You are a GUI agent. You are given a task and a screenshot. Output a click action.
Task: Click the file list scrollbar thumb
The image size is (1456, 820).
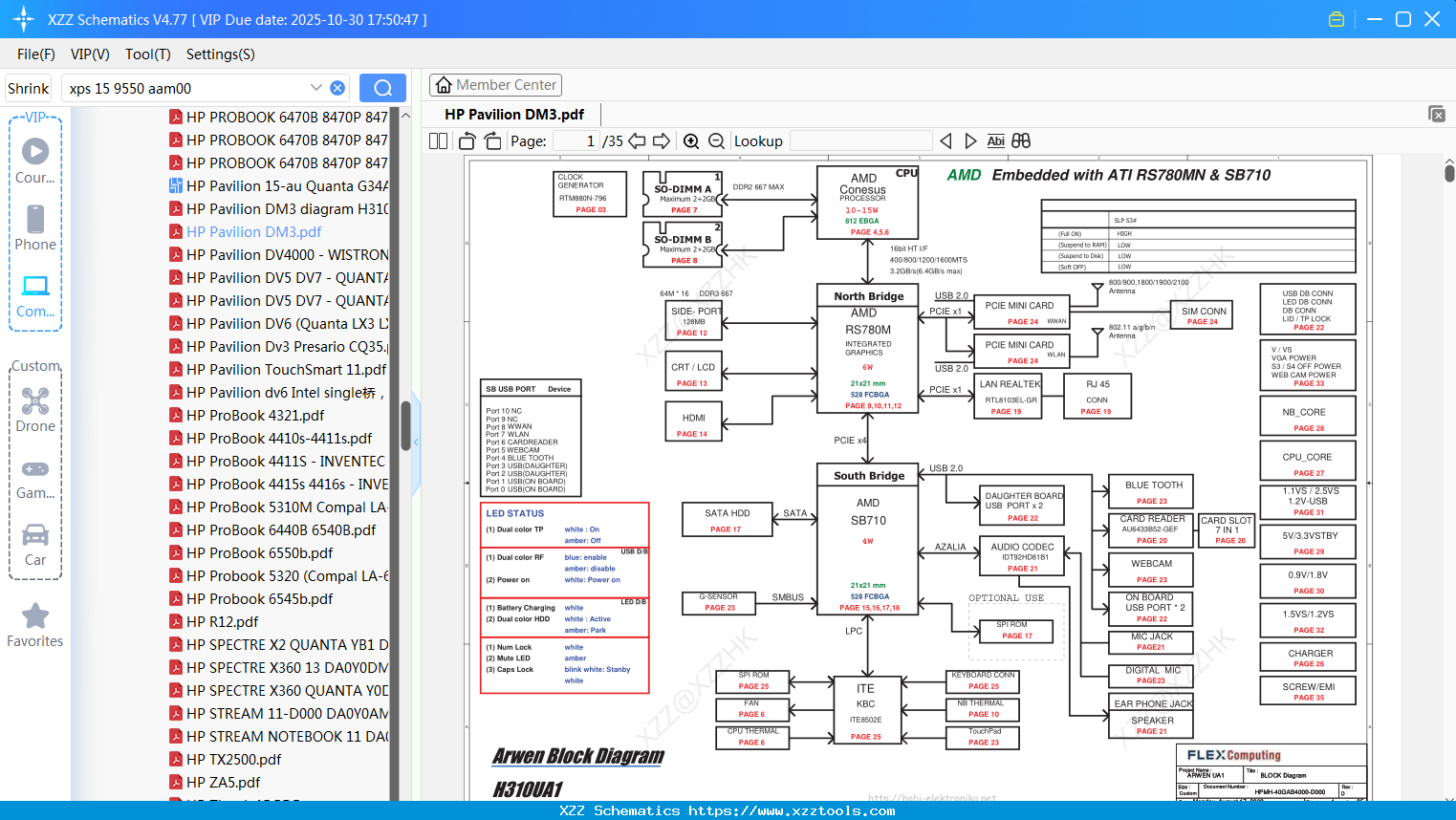(x=405, y=425)
